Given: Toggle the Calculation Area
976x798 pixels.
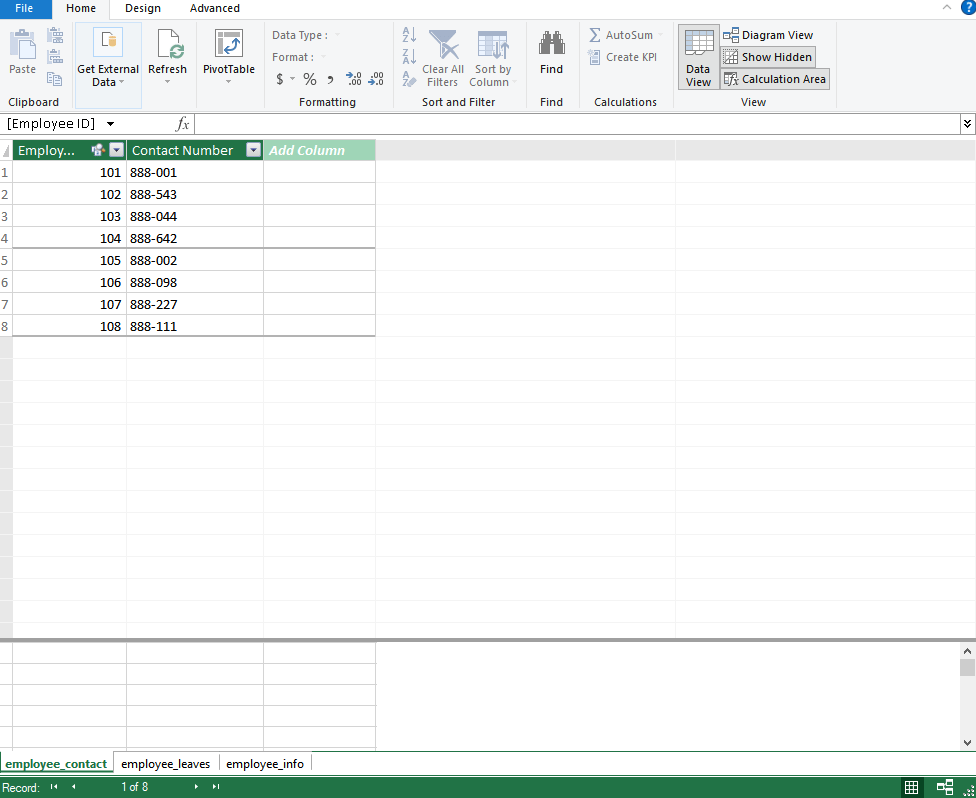Looking at the screenshot, I should [x=774, y=78].
